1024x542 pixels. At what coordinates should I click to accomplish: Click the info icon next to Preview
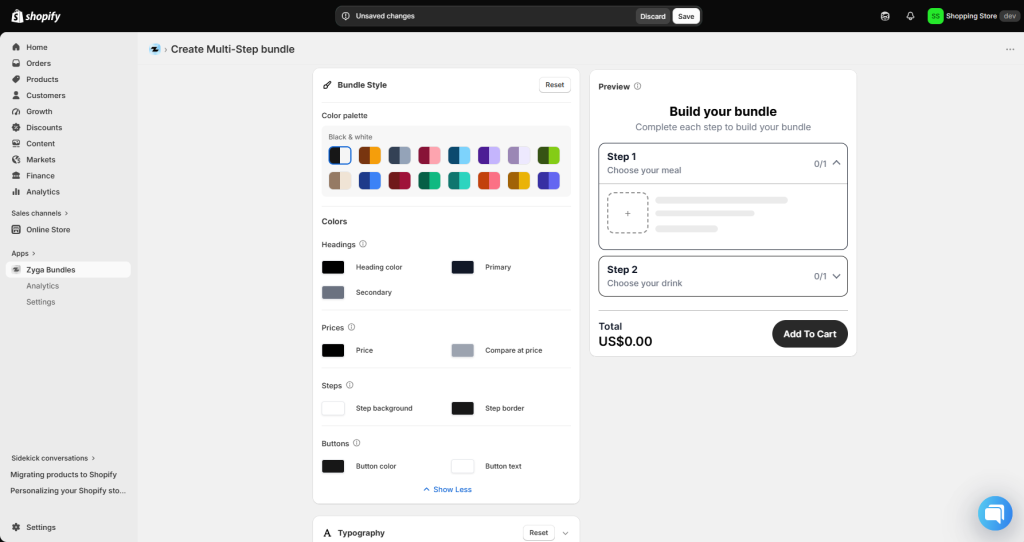tap(637, 86)
